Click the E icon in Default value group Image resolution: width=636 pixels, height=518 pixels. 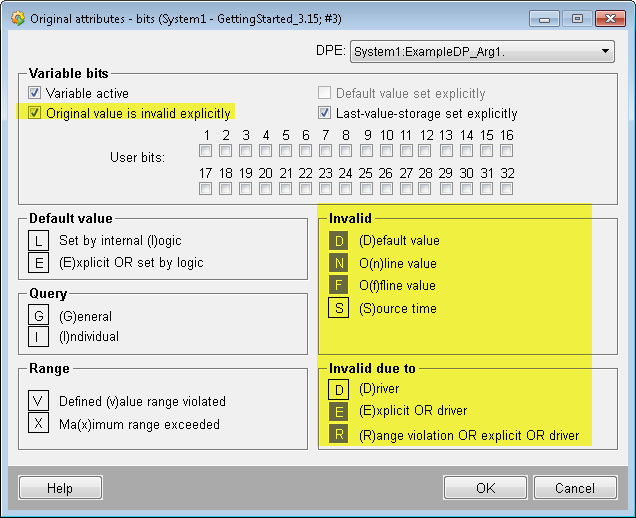coord(40,262)
